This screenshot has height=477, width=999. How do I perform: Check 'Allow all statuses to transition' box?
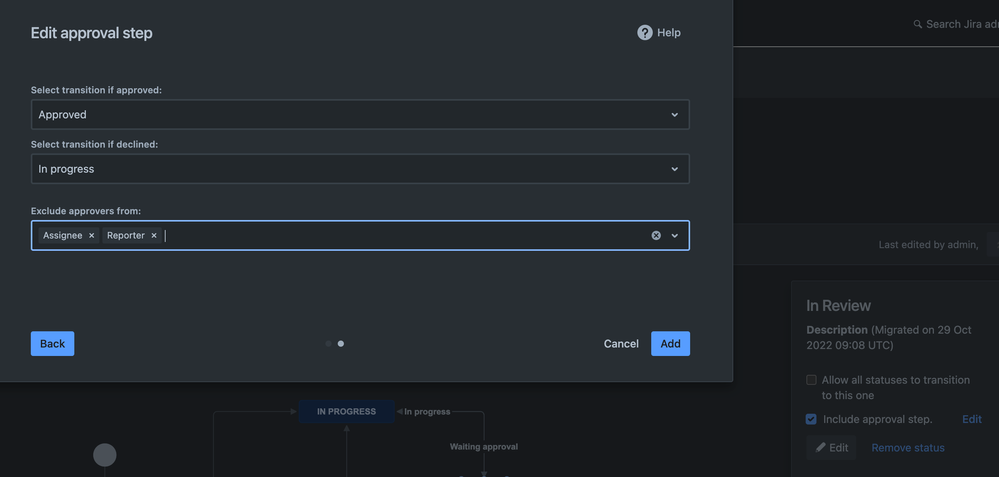click(x=811, y=380)
